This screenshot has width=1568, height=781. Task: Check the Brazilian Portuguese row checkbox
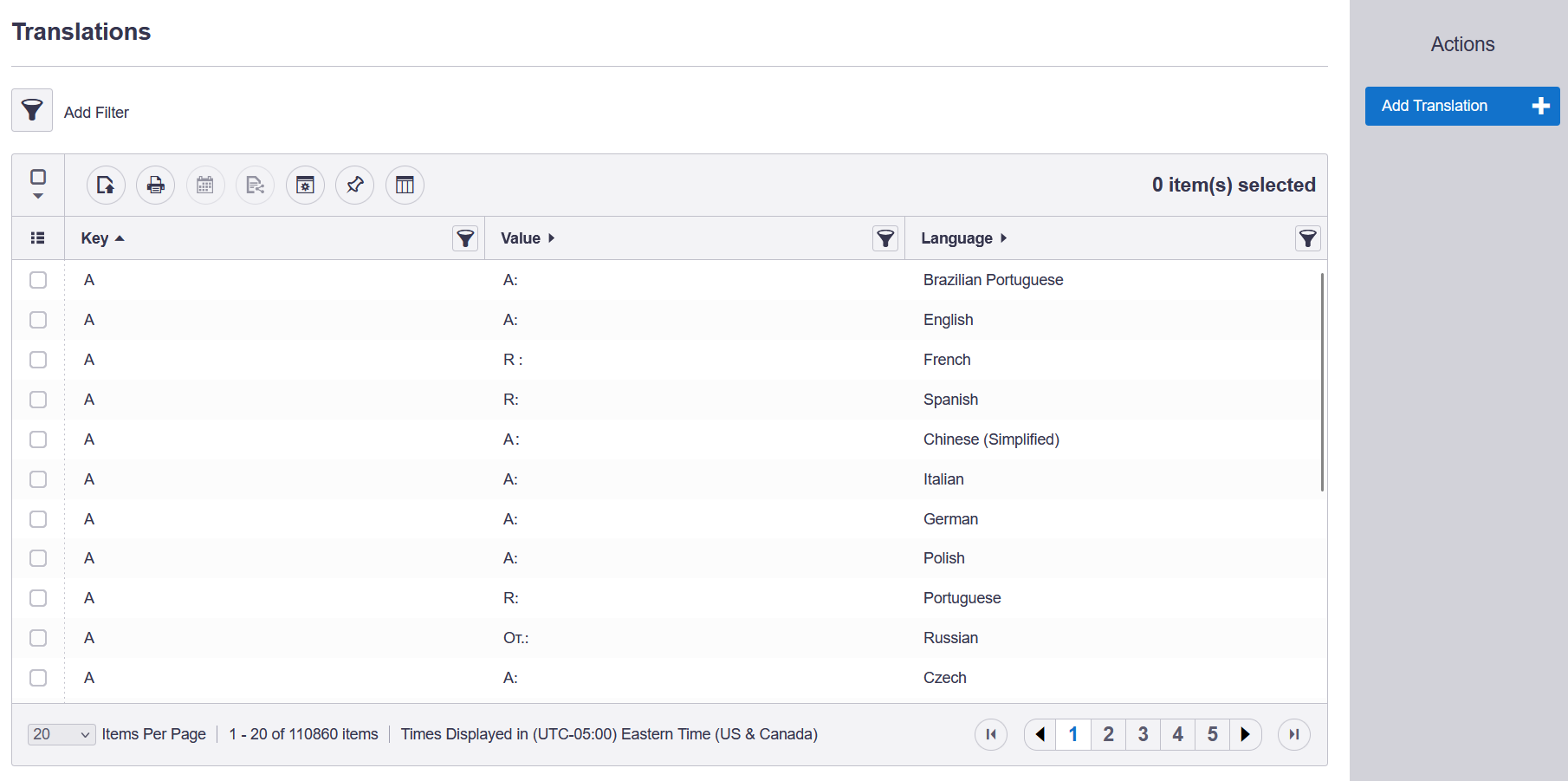pyautogui.click(x=38, y=280)
